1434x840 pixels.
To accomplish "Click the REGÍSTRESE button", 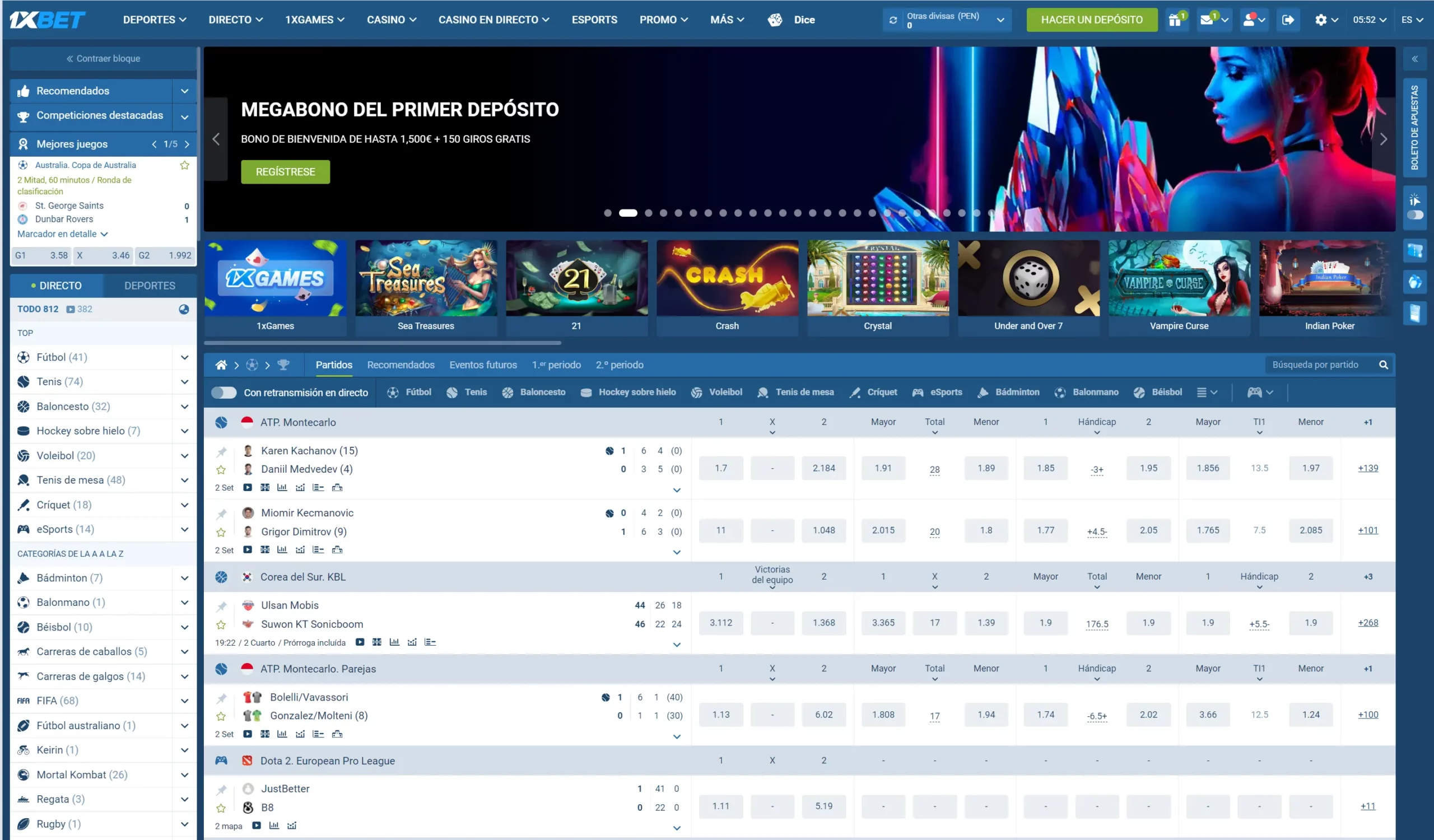I will pos(285,172).
